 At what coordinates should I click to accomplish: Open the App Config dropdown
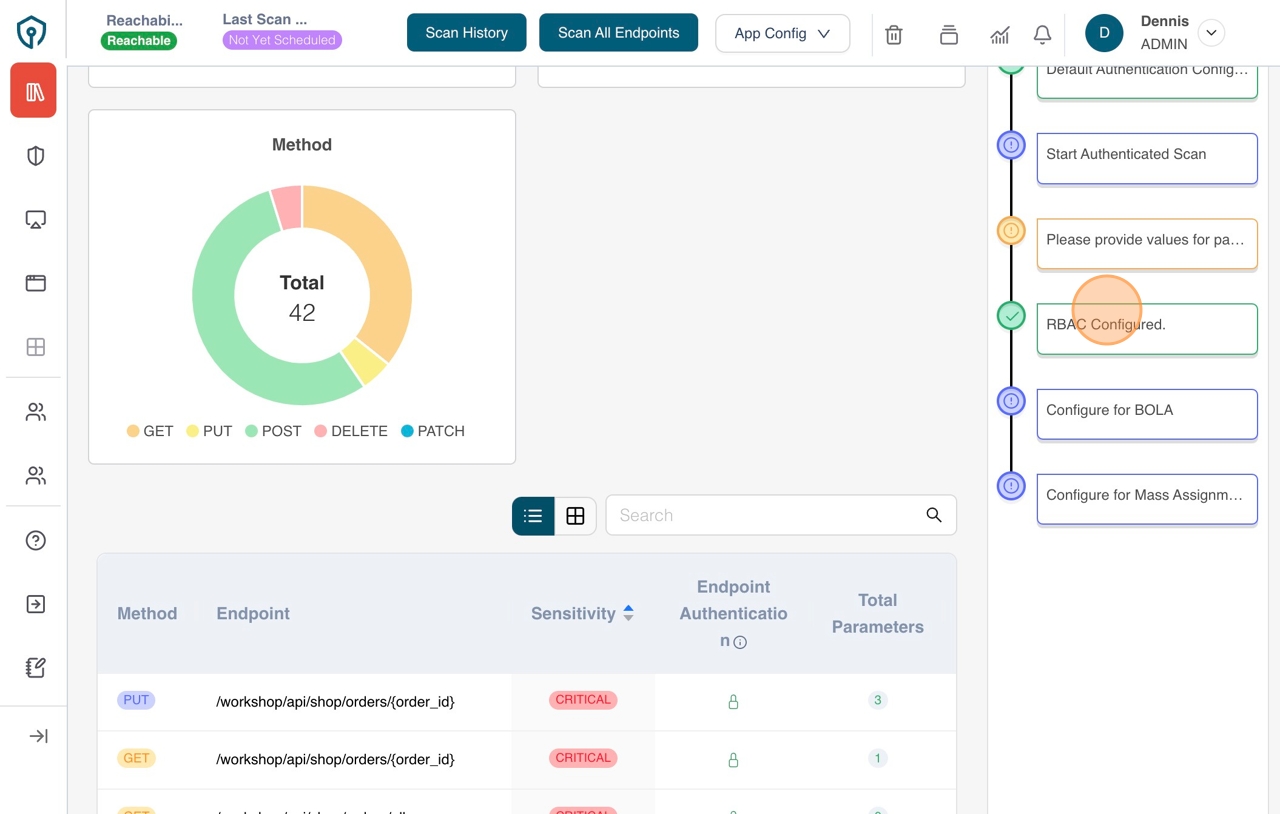[x=782, y=33]
